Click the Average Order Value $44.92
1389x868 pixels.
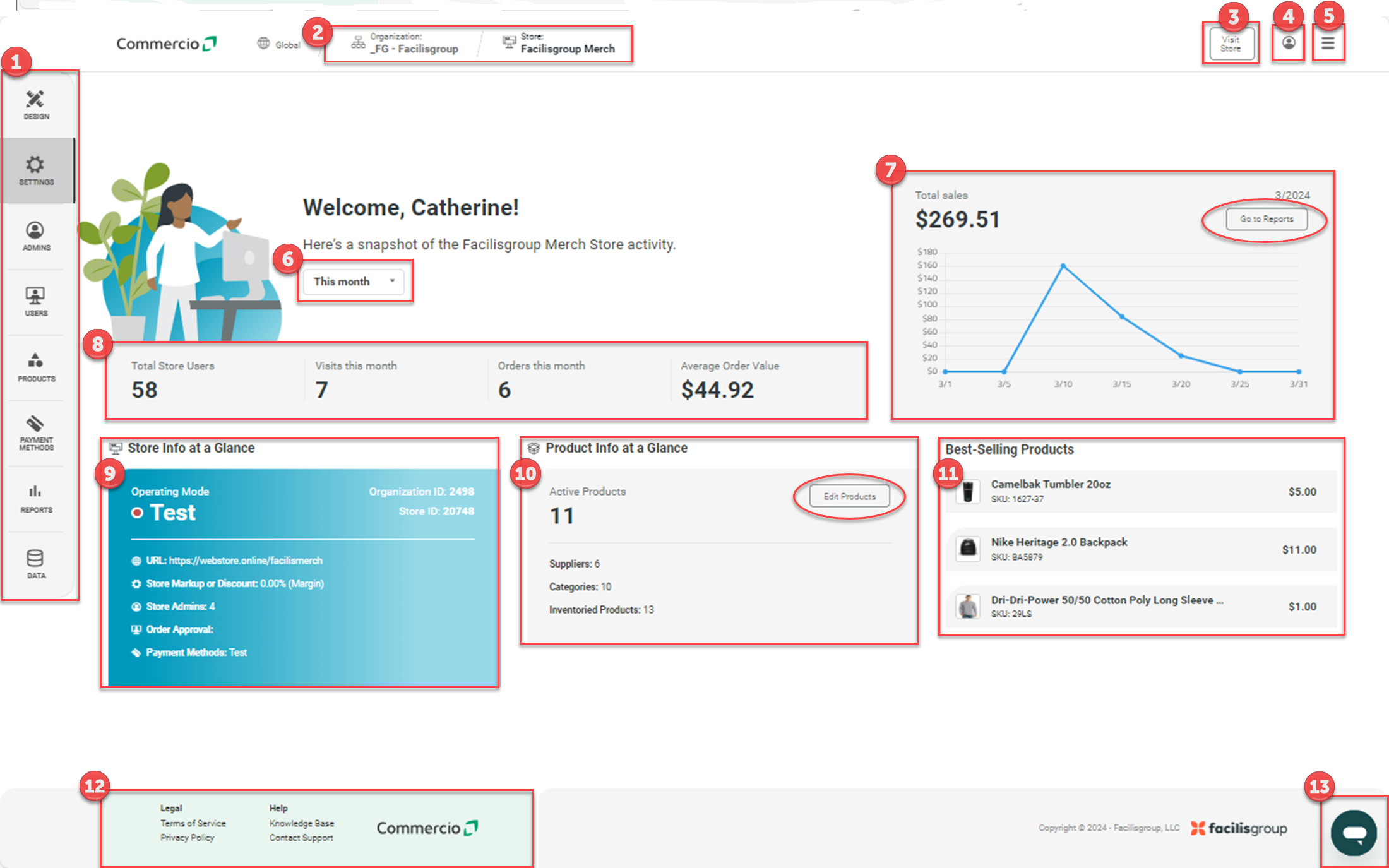[717, 390]
